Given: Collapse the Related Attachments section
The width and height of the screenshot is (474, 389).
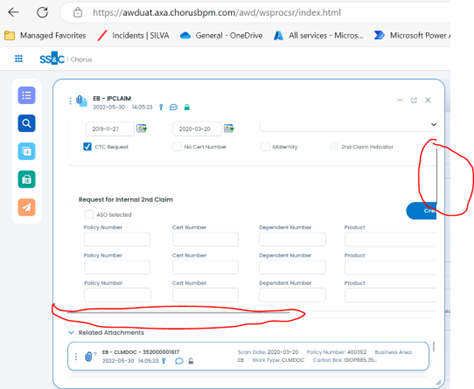Looking at the screenshot, I should [x=71, y=332].
